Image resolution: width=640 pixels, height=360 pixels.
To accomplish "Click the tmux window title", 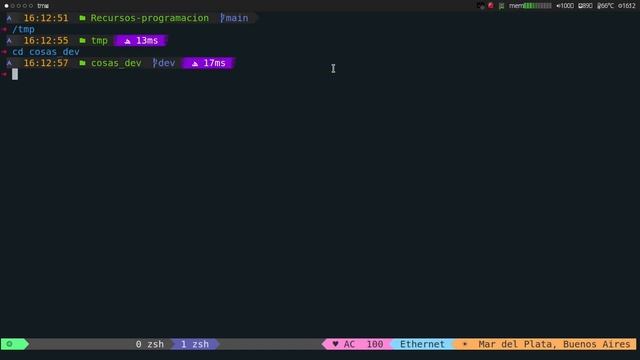I will coord(43,6).
